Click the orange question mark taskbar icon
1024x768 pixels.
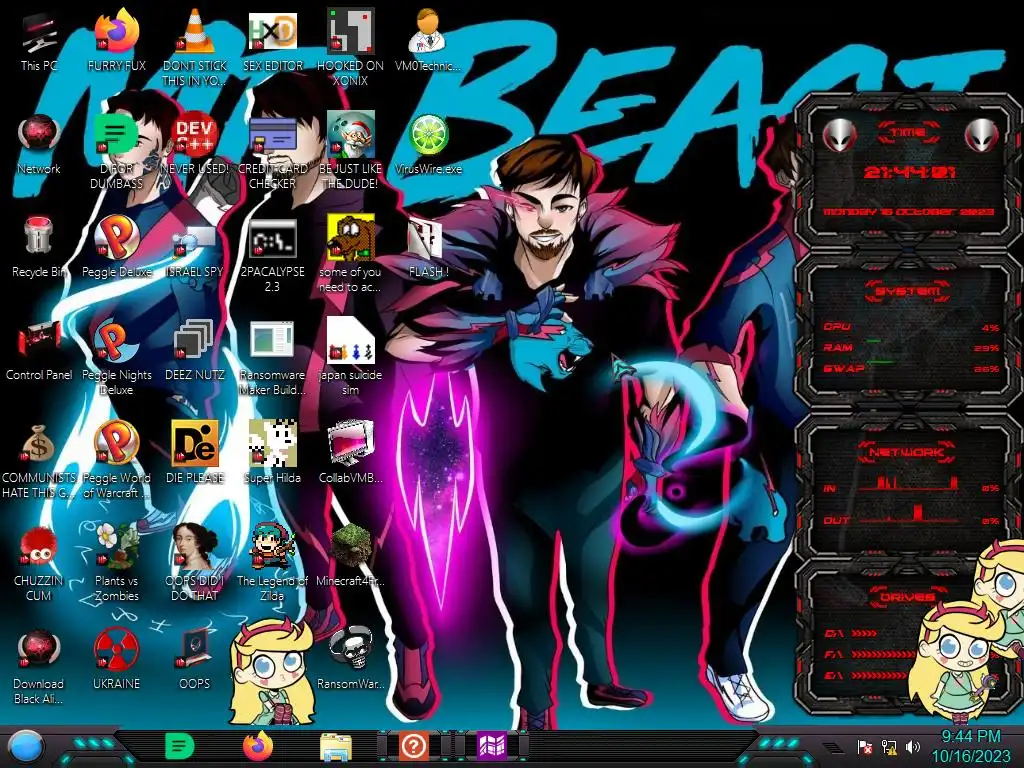(413, 746)
